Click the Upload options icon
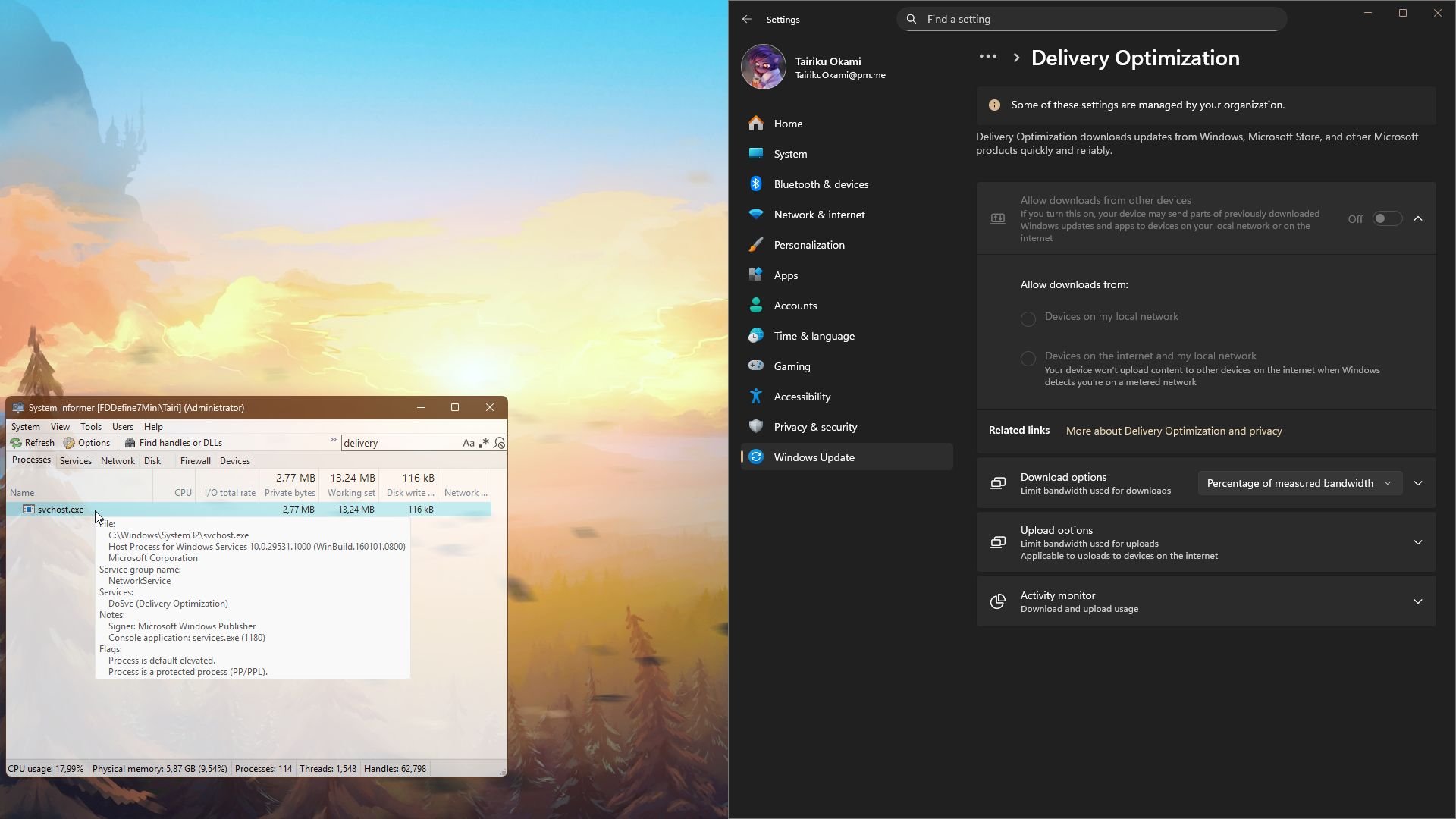1456x819 pixels. click(998, 543)
